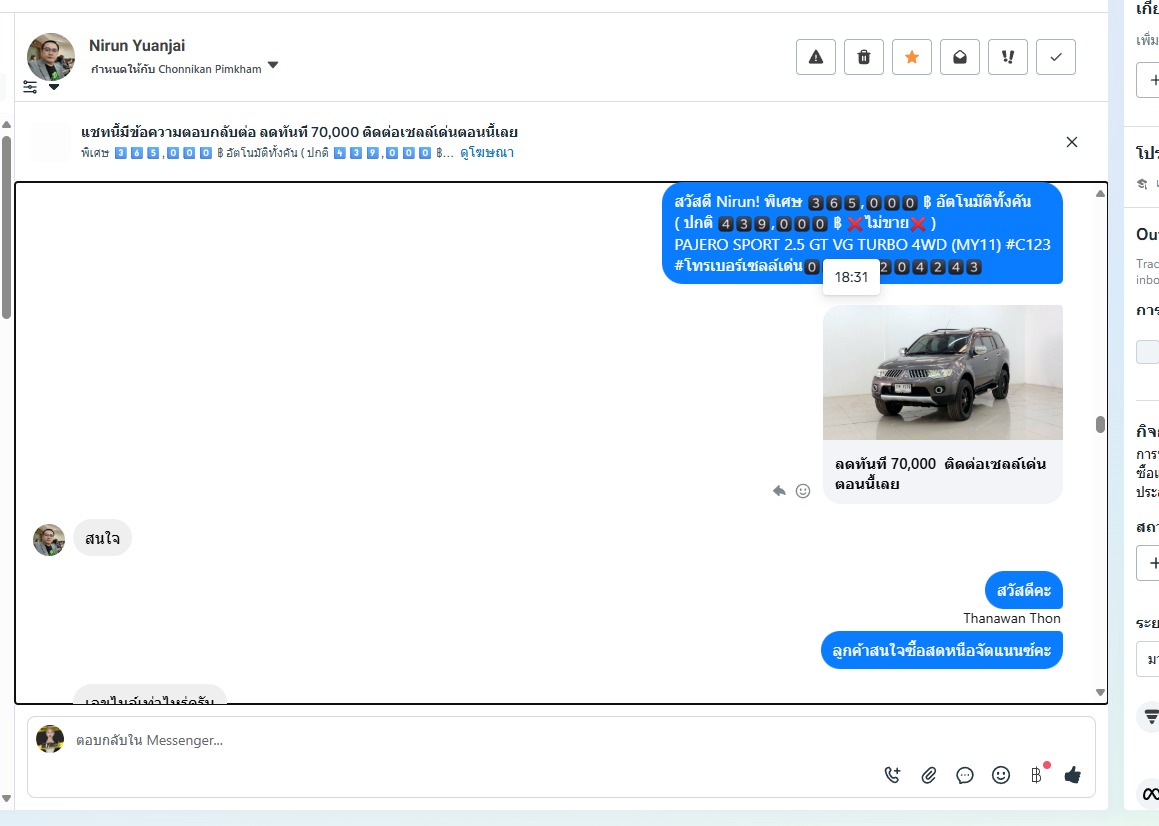The width and height of the screenshot is (1159, 826).
Task: Open saved replies speech bubble icon
Action: click(965, 775)
